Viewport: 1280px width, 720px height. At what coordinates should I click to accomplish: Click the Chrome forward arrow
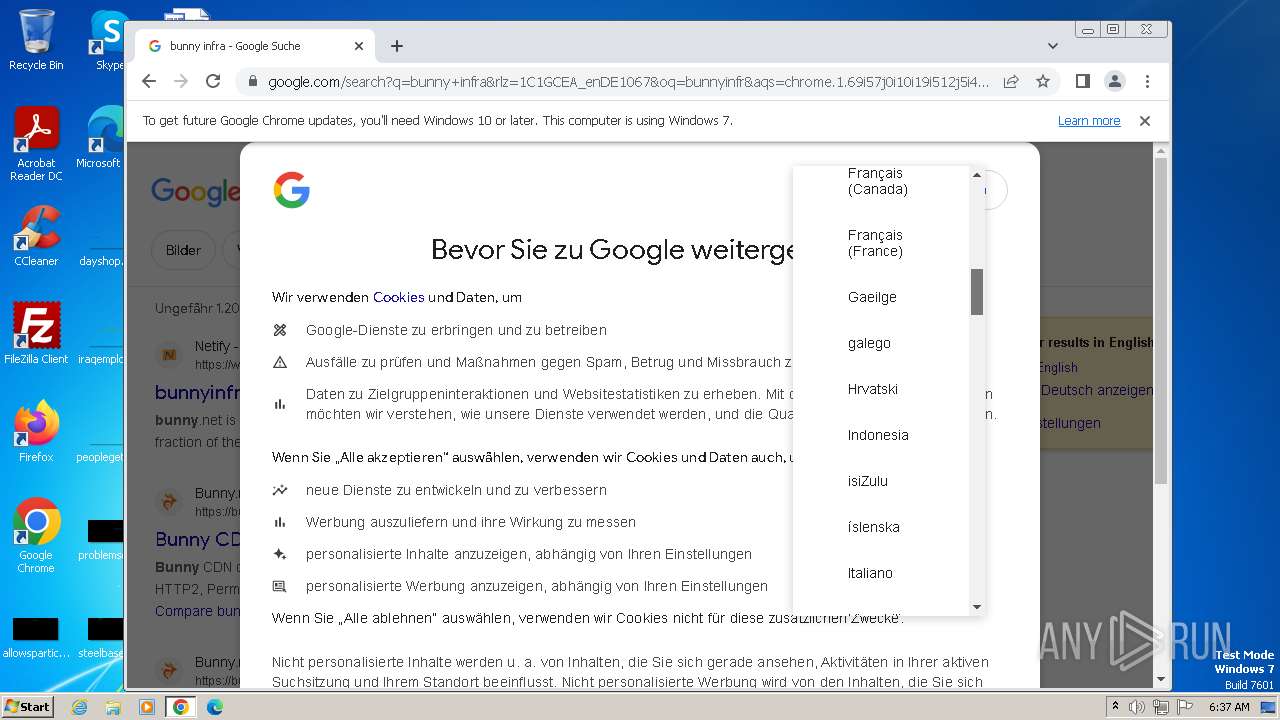(x=181, y=81)
